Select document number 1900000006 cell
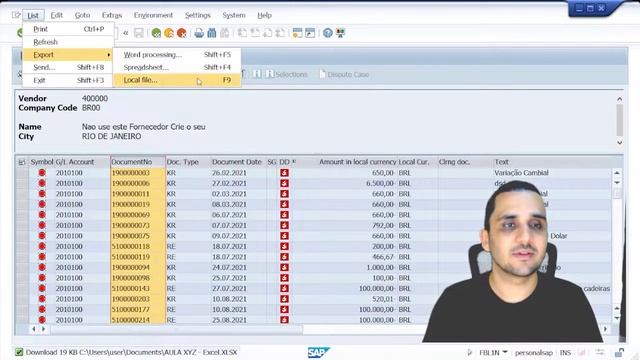Image resolution: width=640 pixels, height=360 pixels. 138,183
